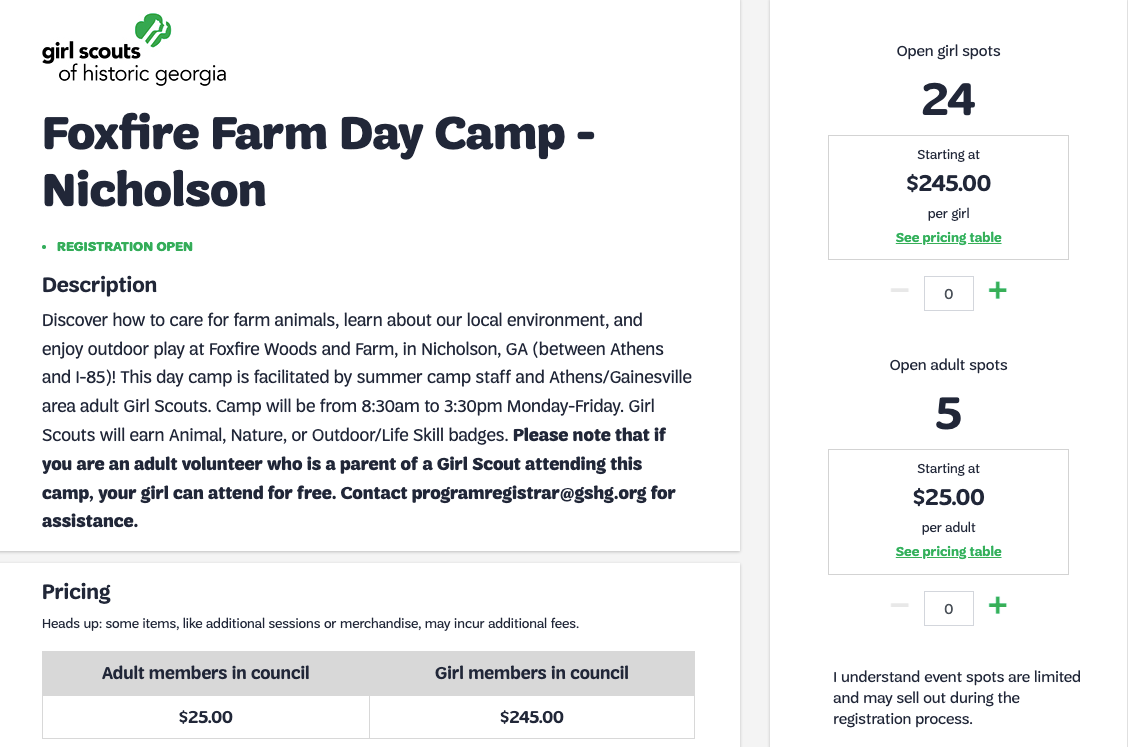This screenshot has width=1128, height=747.
Task: Open See pricing table link under per girl
Action: 948,237
